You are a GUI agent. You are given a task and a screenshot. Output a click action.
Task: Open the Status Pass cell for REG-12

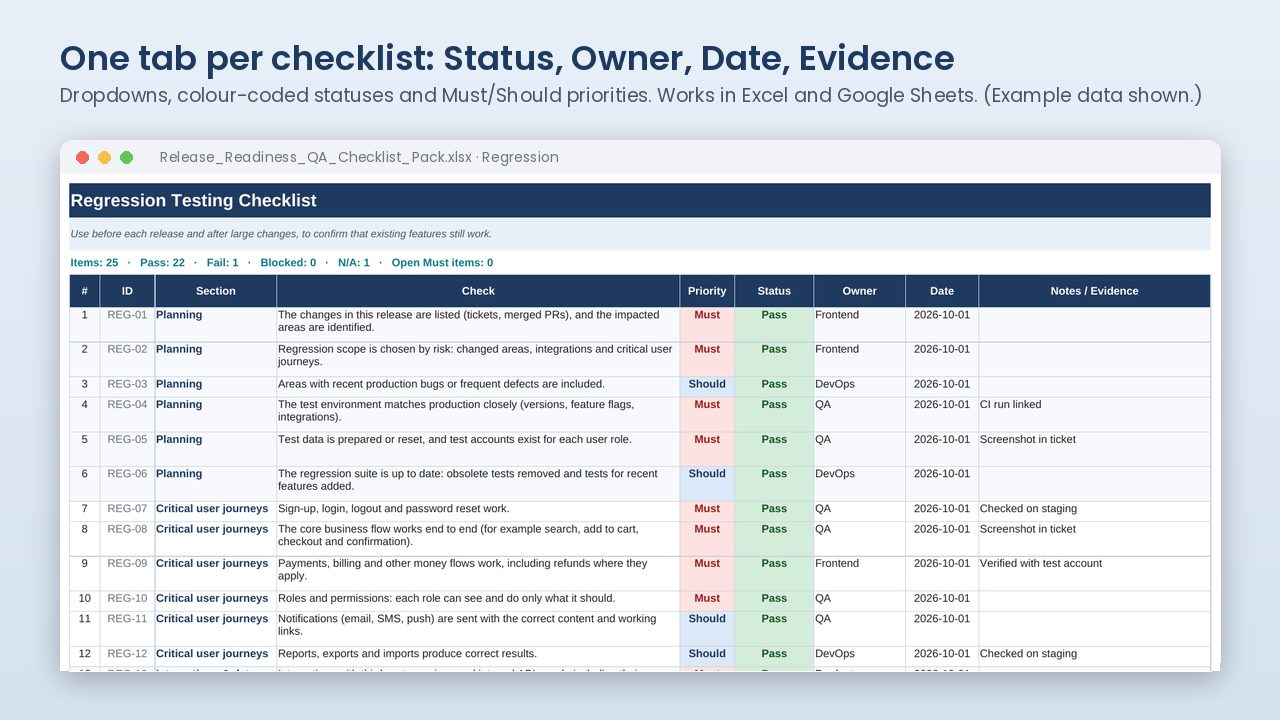click(x=774, y=654)
